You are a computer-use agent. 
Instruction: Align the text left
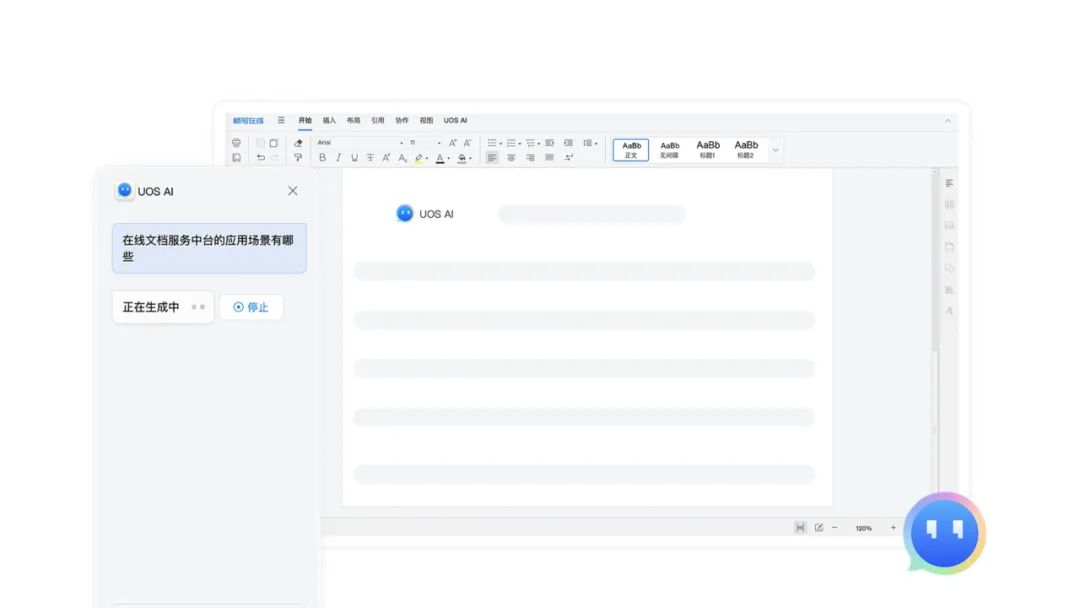coord(492,158)
